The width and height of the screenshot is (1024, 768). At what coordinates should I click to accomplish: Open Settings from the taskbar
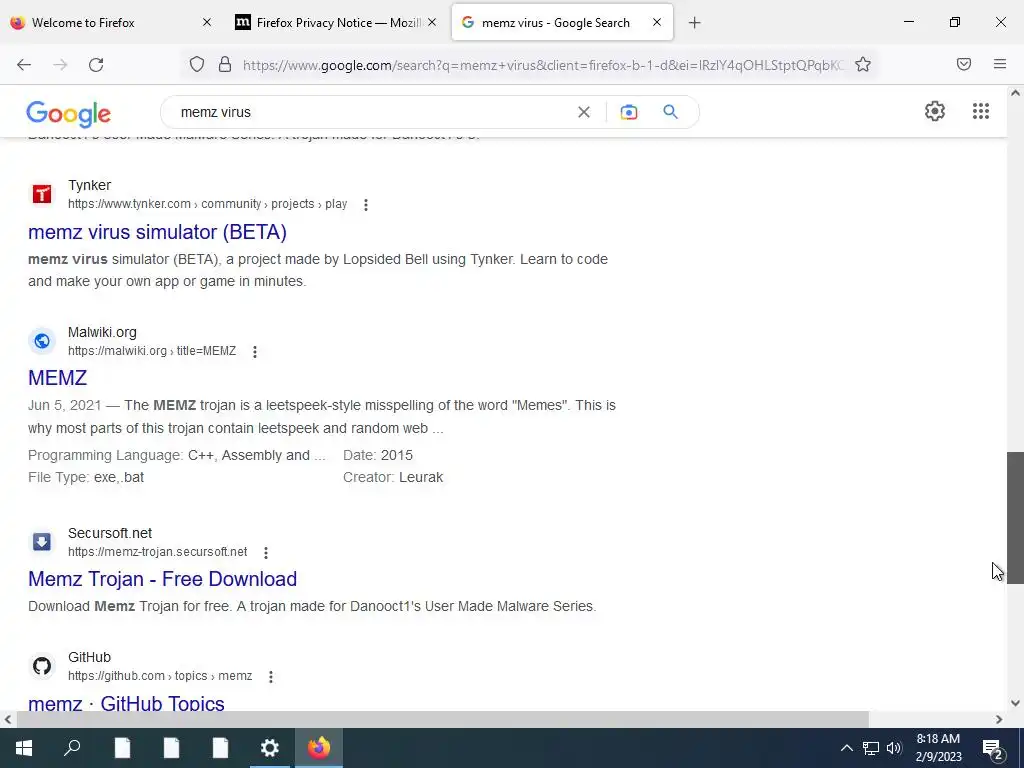pyautogui.click(x=270, y=748)
